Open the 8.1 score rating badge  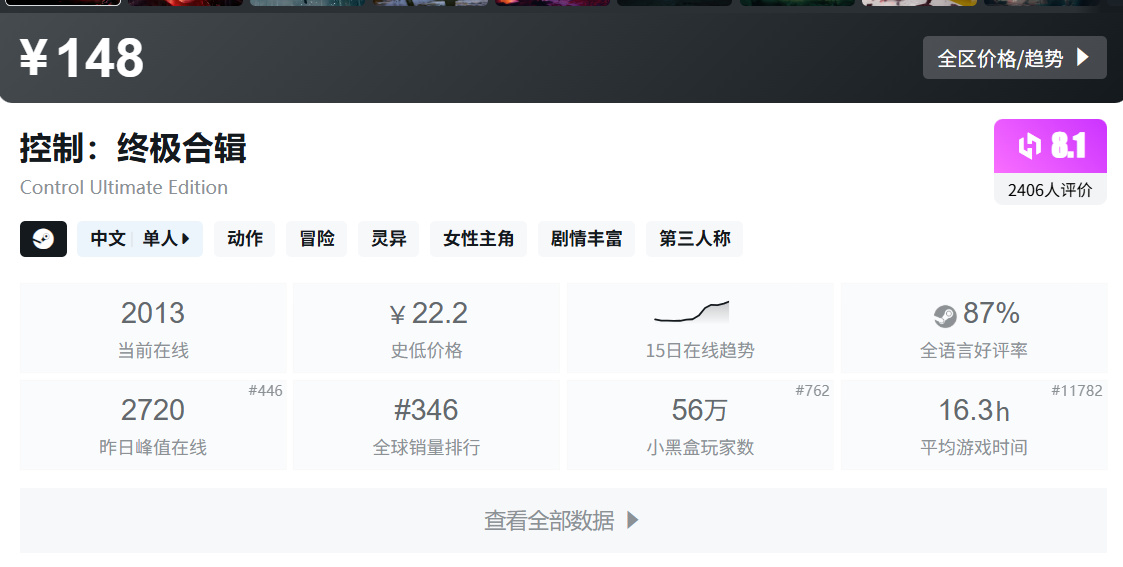[x=1050, y=146]
